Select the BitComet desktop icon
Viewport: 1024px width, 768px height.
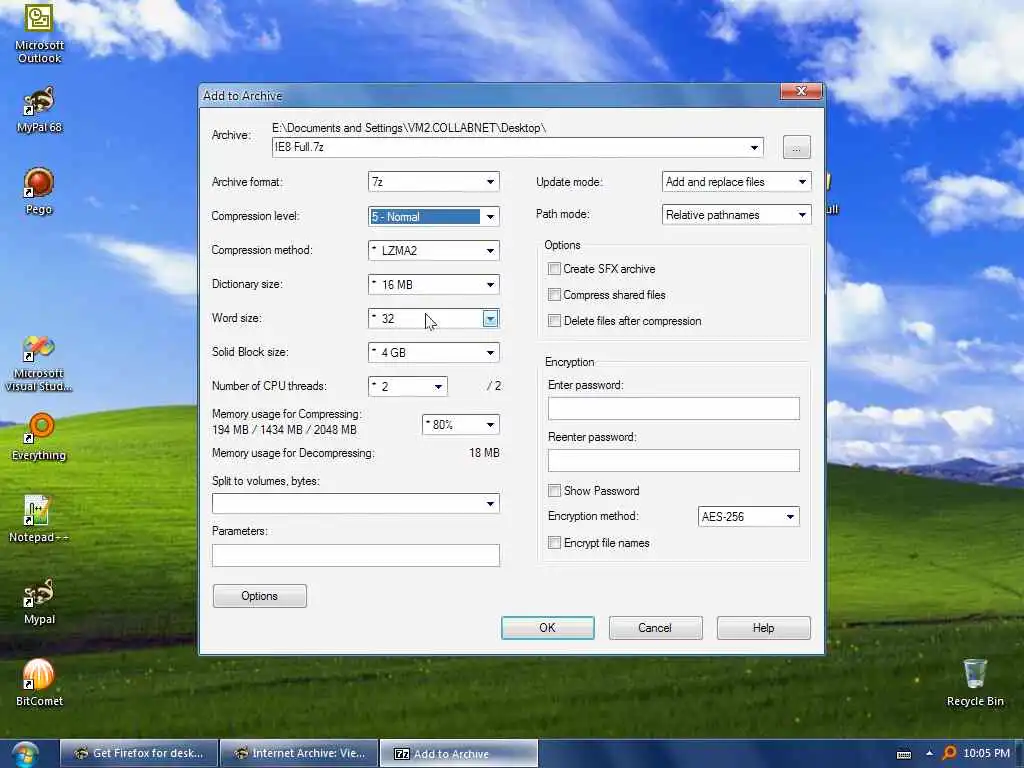(39, 683)
